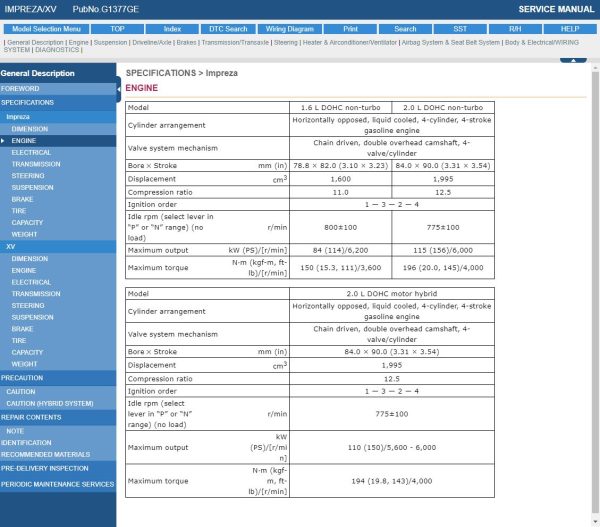Open Impreza BRAKE specifications
Viewport: 600px width, 527px height.
58,199
